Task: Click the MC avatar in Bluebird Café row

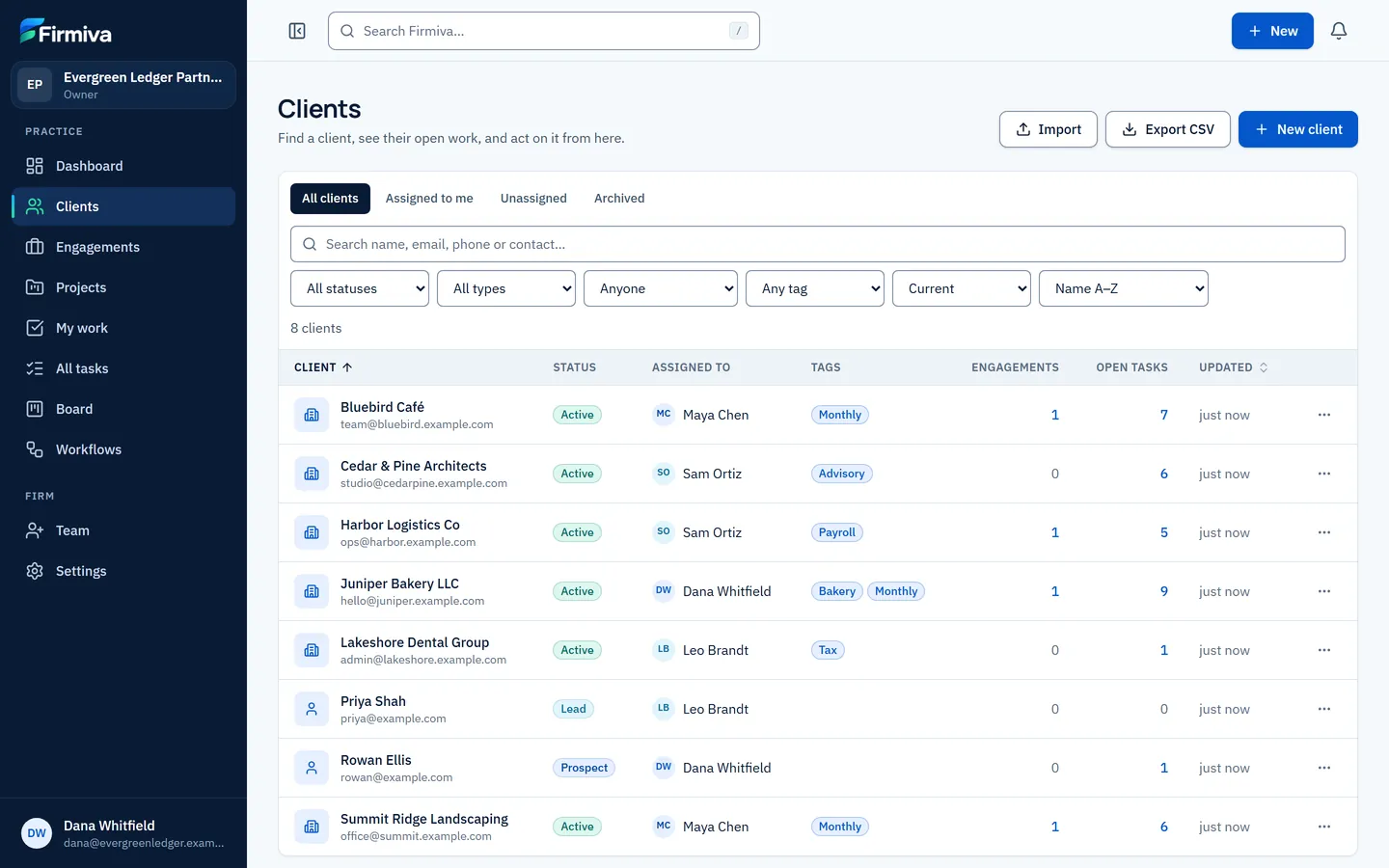Action: point(664,415)
